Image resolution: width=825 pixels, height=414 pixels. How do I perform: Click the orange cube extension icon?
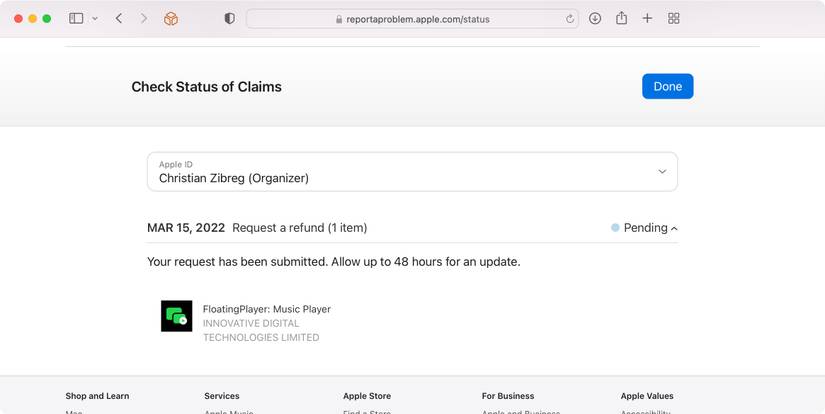[x=171, y=19]
